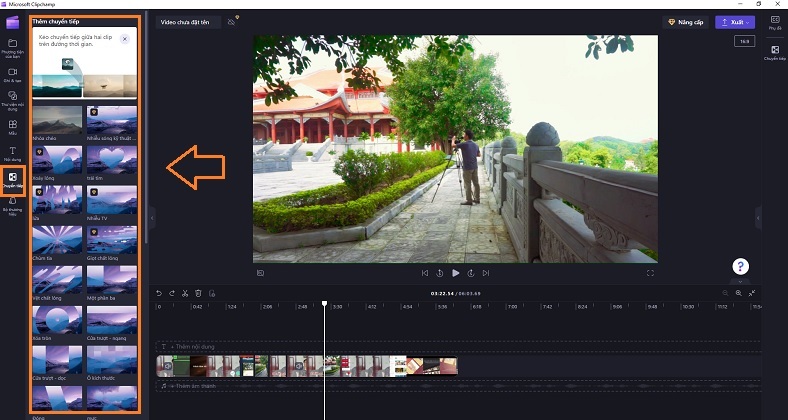Enter fullscreen preview mode
This screenshot has height=420, width=788.
click(650, 273)
